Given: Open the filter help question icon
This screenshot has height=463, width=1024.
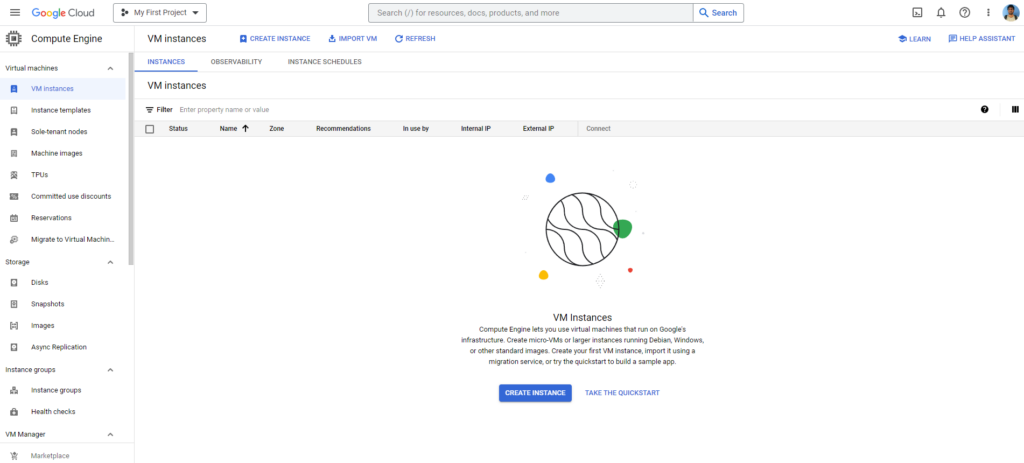Looking at the screenshot, I should [984, 110].
